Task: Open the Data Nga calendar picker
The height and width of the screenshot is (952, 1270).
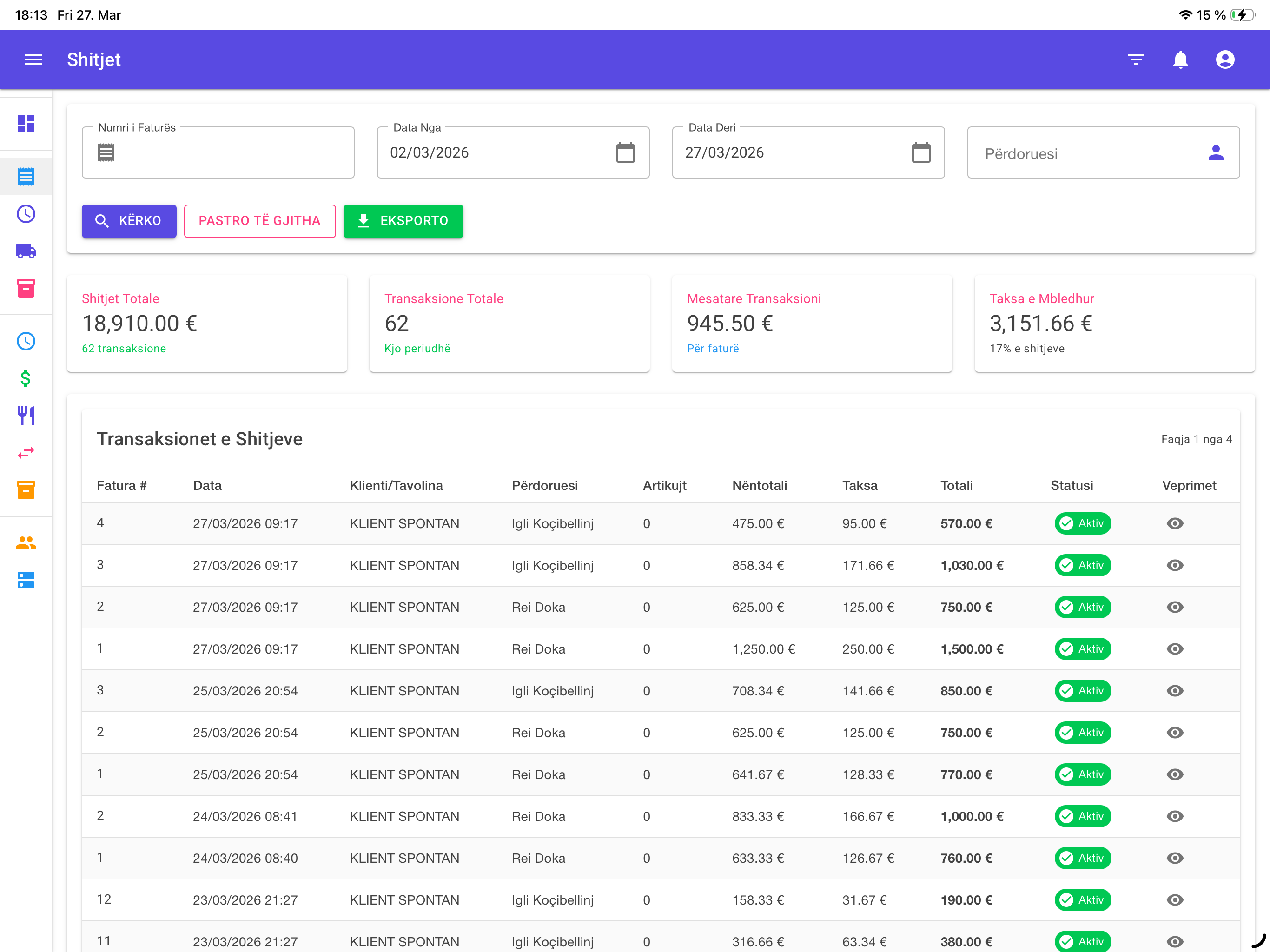Action: click(x=625, y=153)
